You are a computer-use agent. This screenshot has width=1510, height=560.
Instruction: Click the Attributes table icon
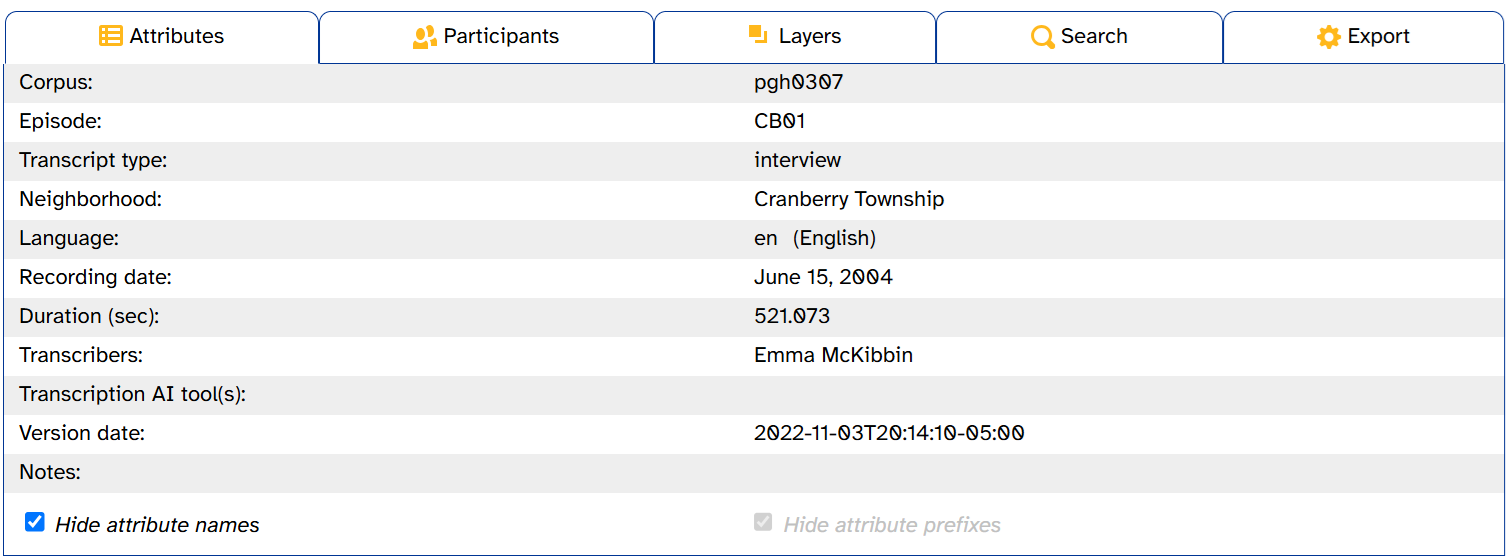click(111, 37)
